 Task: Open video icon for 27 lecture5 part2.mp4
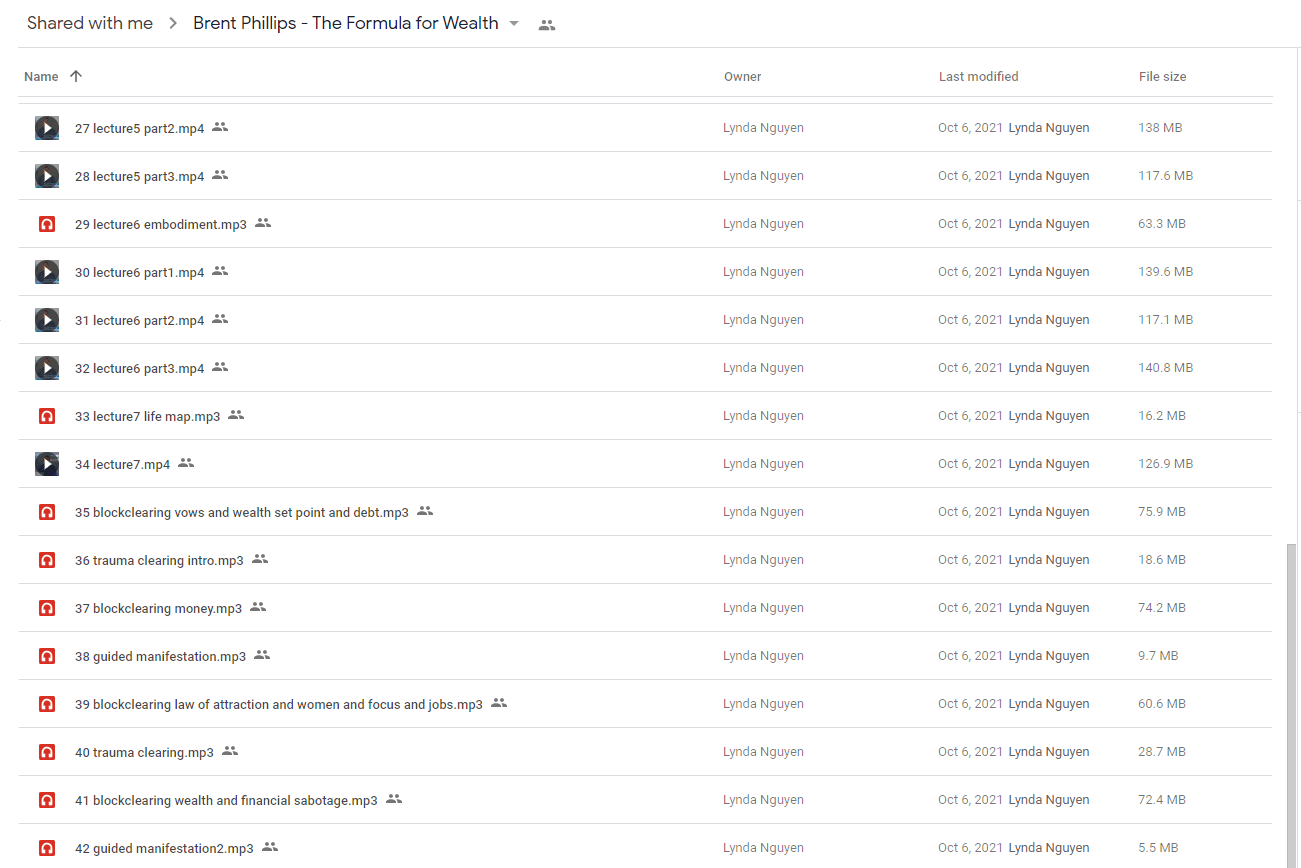pos(47,128)
